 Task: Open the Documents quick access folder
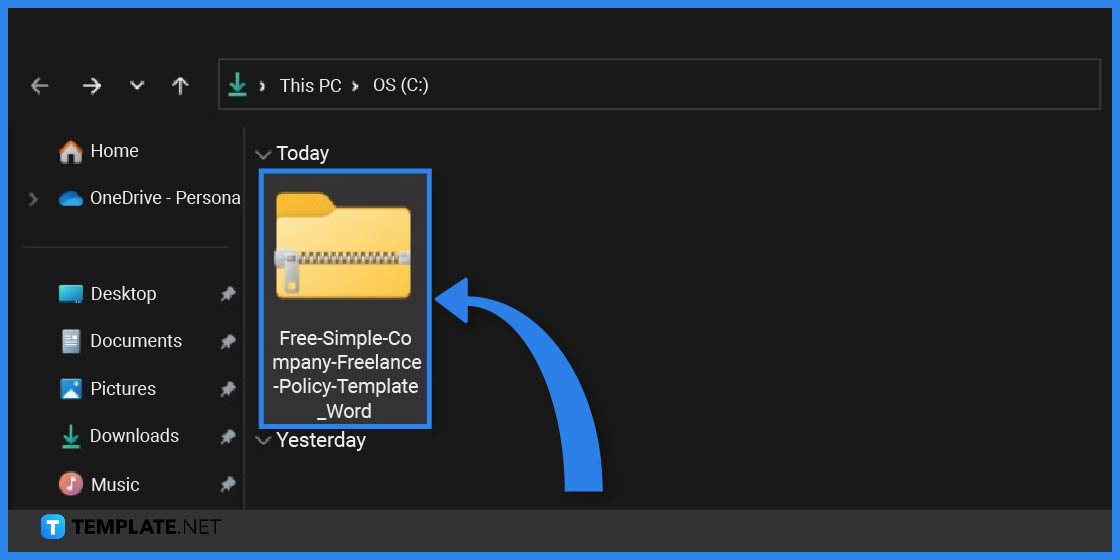pyautogui.click(x=135, y=341)
